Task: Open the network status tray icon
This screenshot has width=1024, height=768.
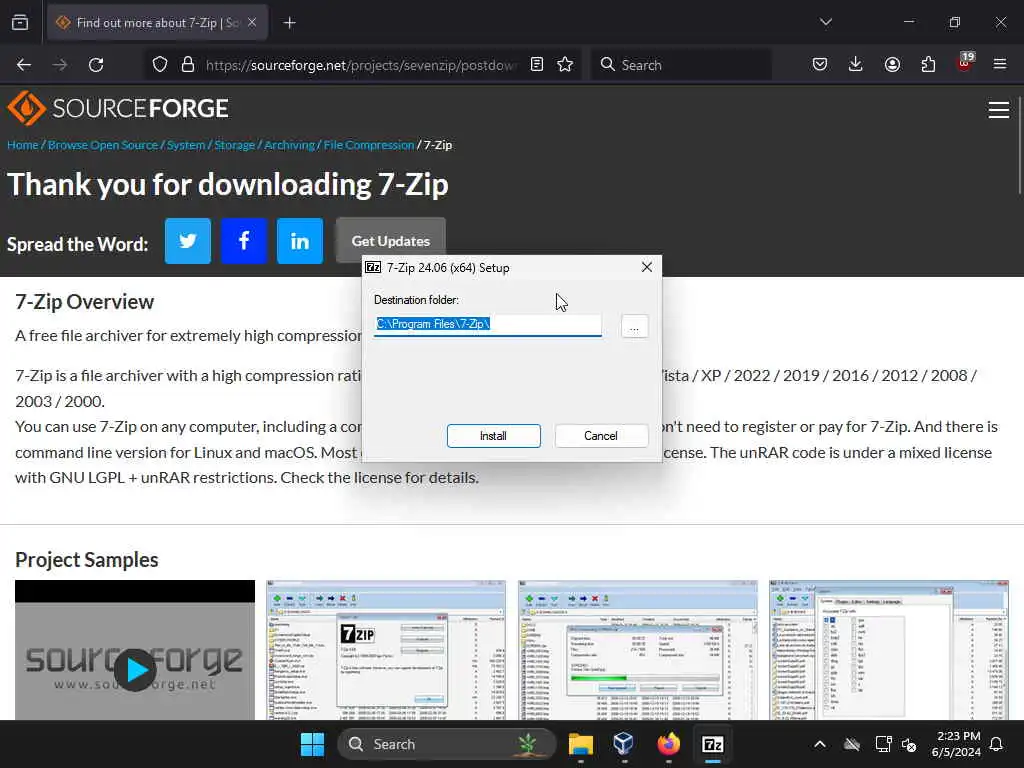Action: (883, 744)
